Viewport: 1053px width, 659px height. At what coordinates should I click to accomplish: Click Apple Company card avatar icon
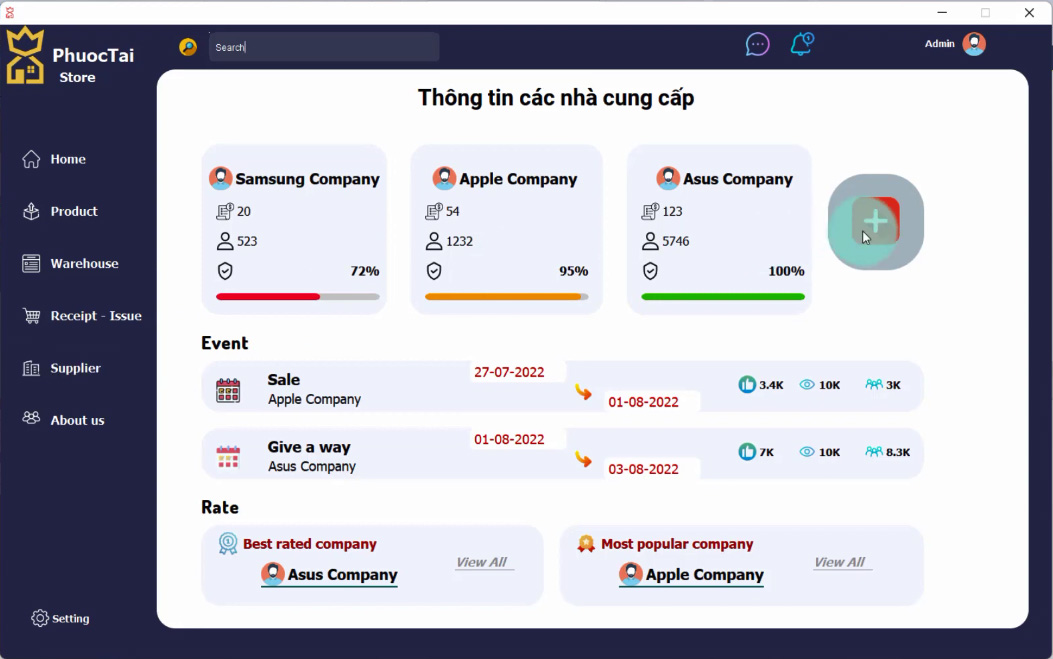pyautogui.click(x=444, y=178)
